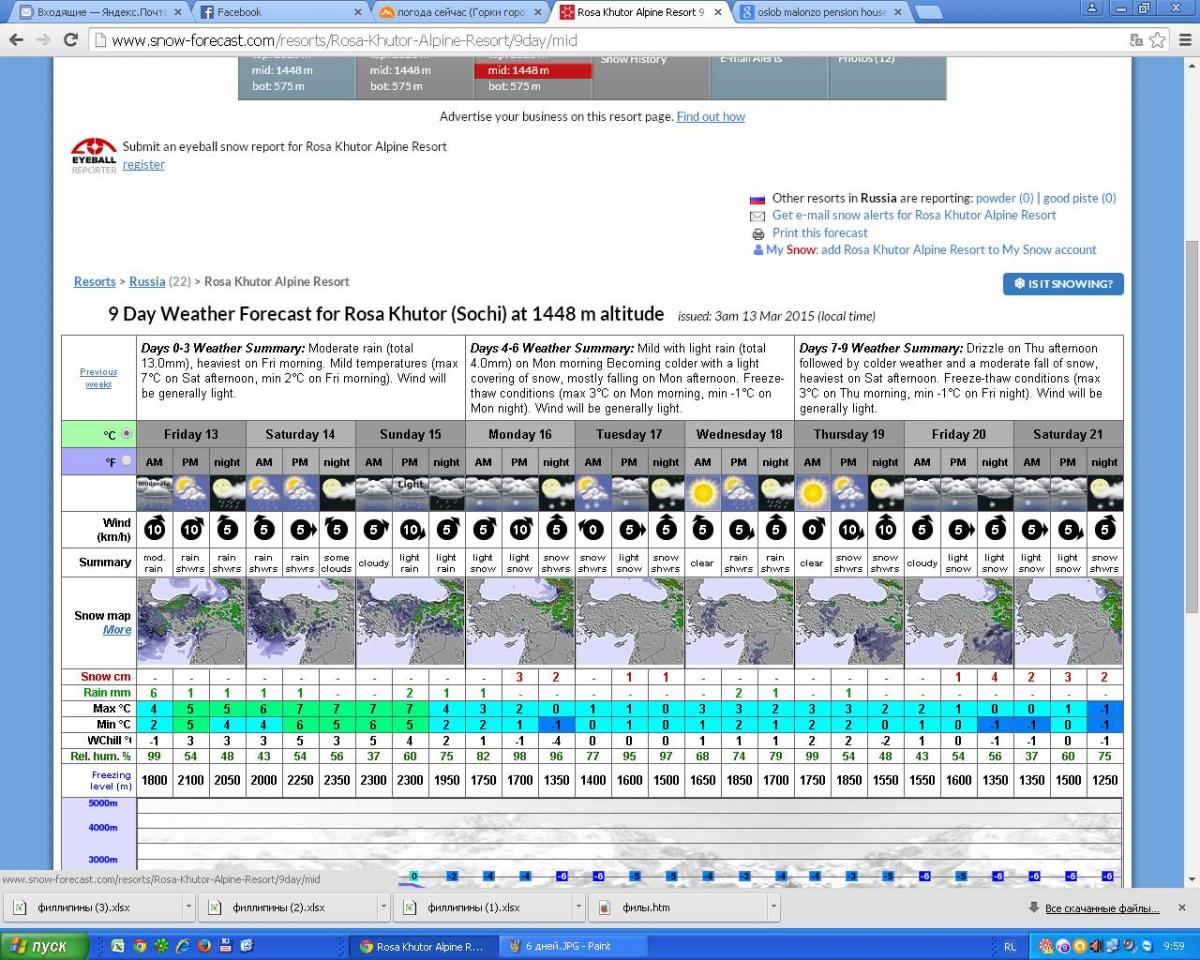
Task: Click the Find out how link
Action: [711, 117]
